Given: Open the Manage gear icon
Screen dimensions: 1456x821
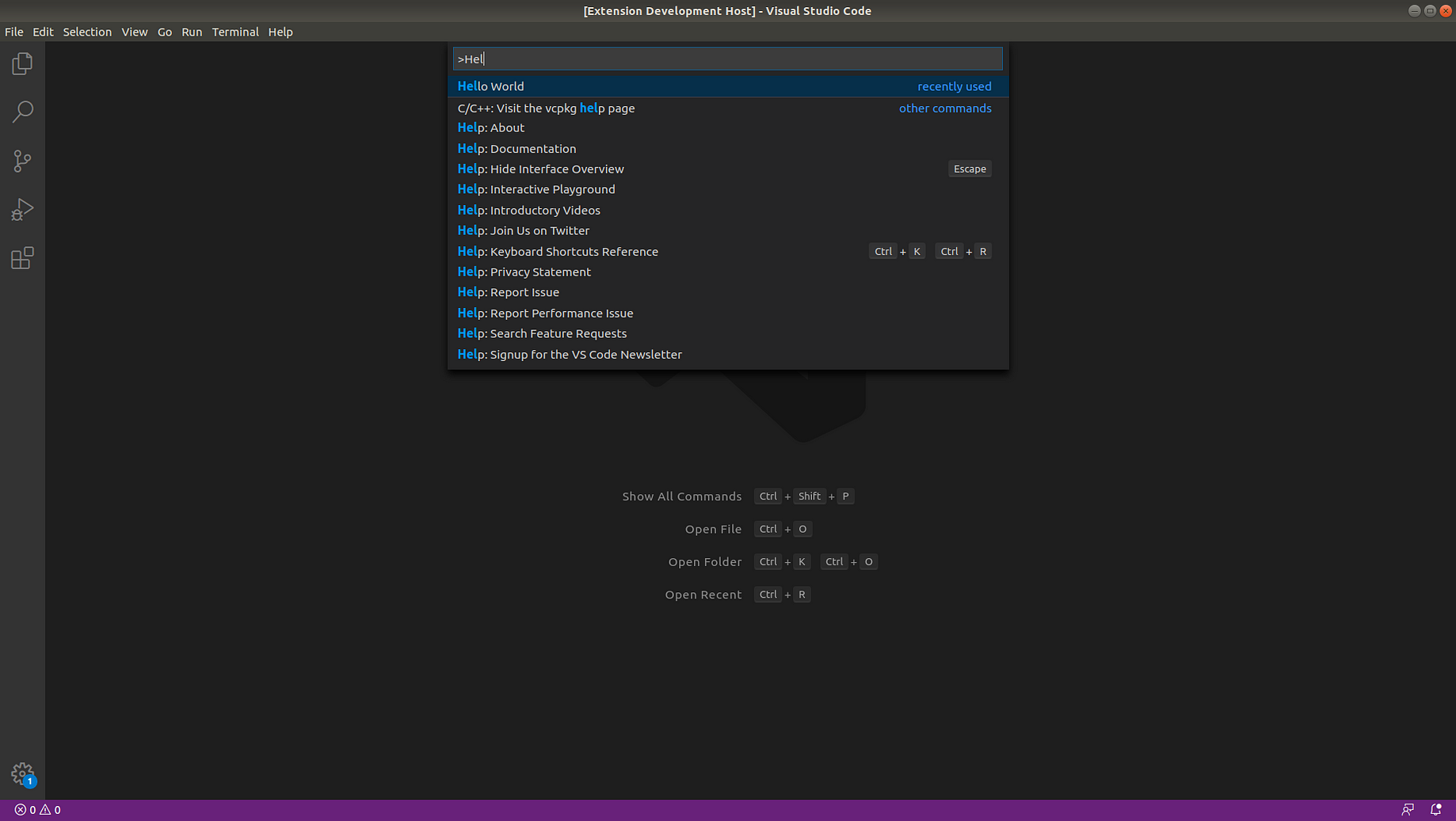Looking at the screenshot, I should [22, 773].
